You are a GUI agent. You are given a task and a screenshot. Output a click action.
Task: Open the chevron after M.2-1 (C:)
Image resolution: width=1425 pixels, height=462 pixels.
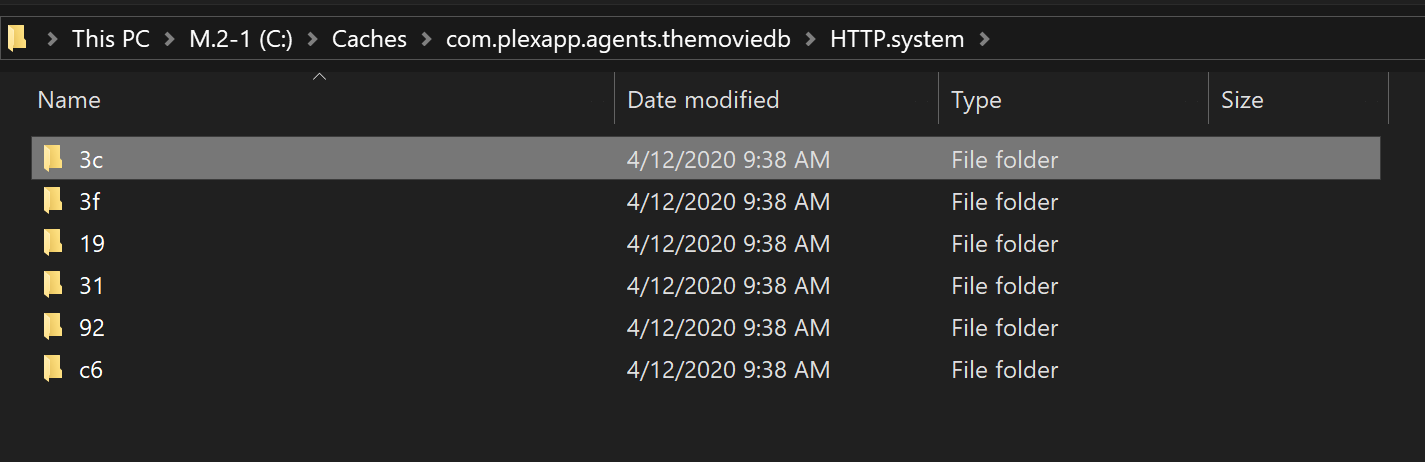[313, 39]
